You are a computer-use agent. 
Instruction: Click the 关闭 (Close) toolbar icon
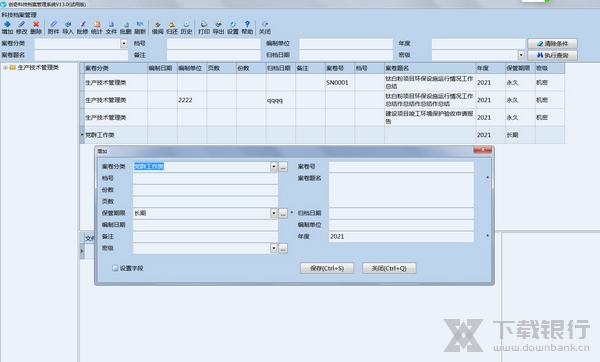(264, 28)
